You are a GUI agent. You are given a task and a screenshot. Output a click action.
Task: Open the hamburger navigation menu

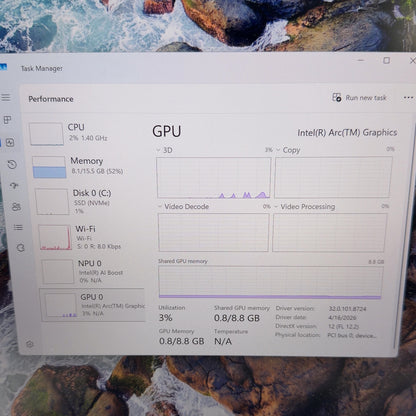click(6, 98)
